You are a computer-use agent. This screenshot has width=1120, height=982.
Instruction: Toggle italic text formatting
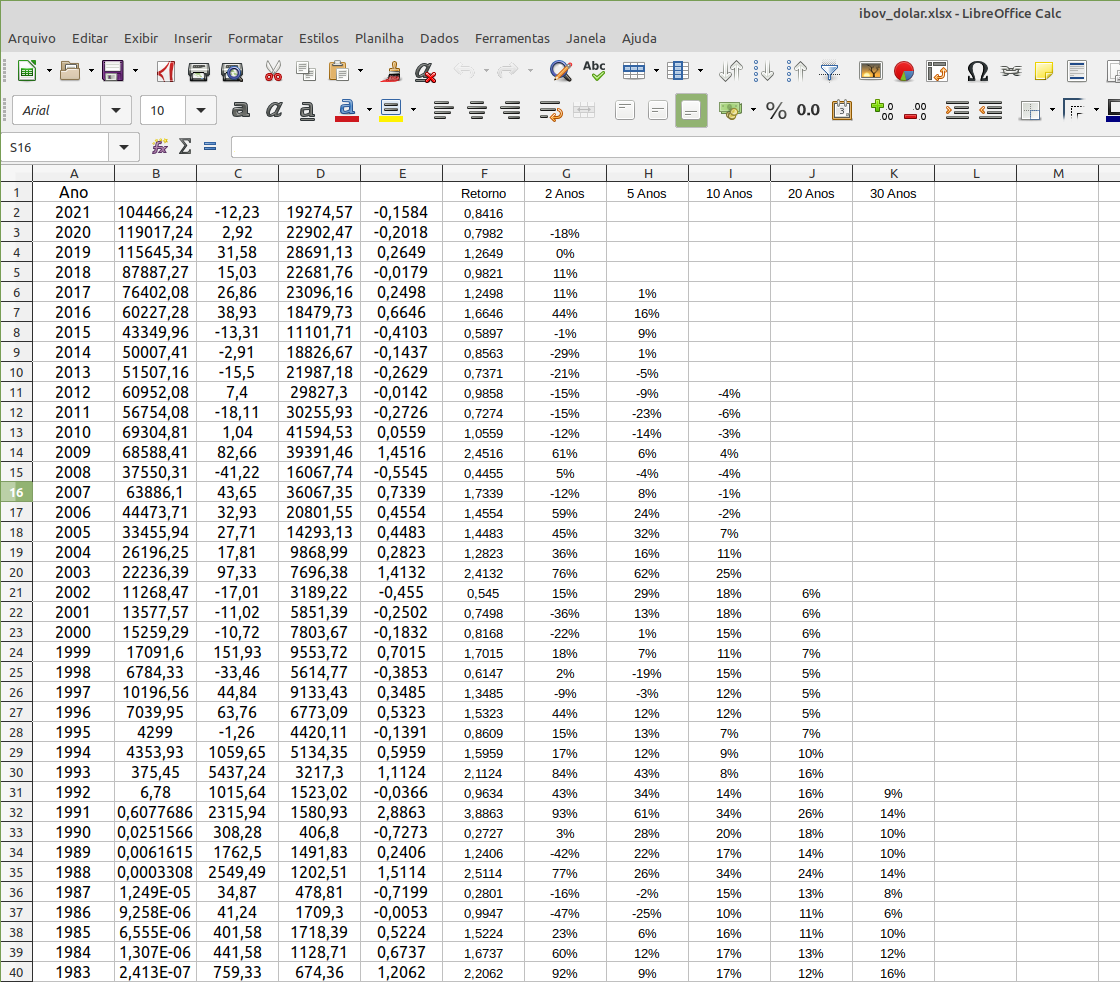274,110
